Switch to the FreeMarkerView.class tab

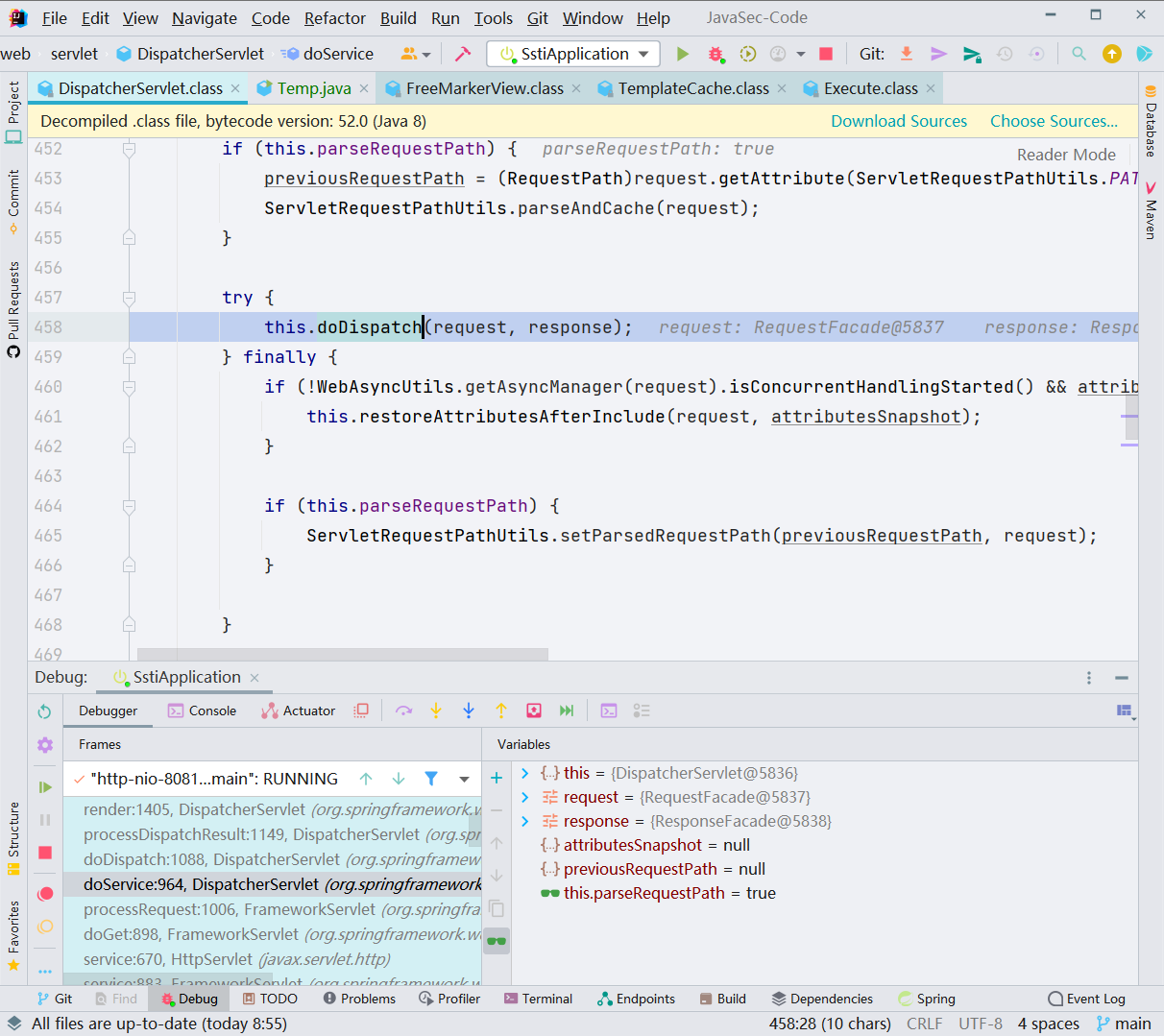pos(484,88)
